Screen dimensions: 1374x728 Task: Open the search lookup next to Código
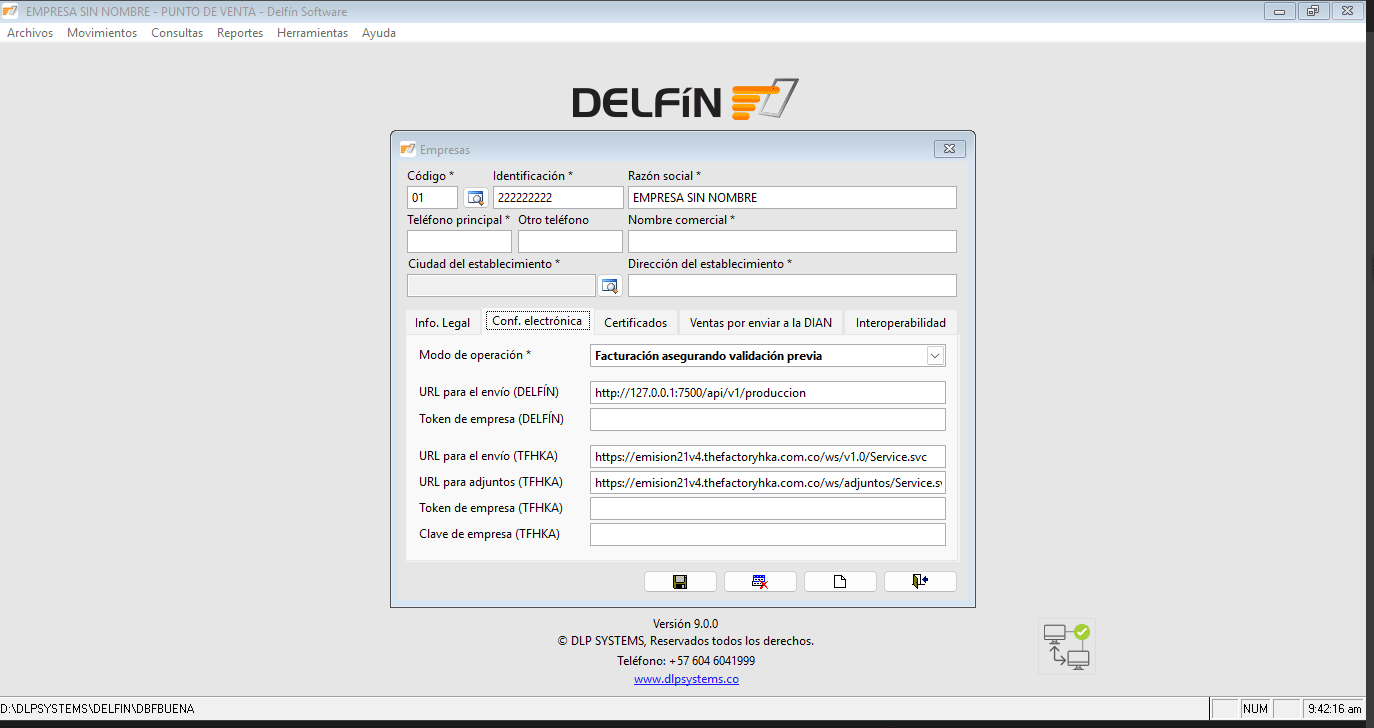pos(475,198)
